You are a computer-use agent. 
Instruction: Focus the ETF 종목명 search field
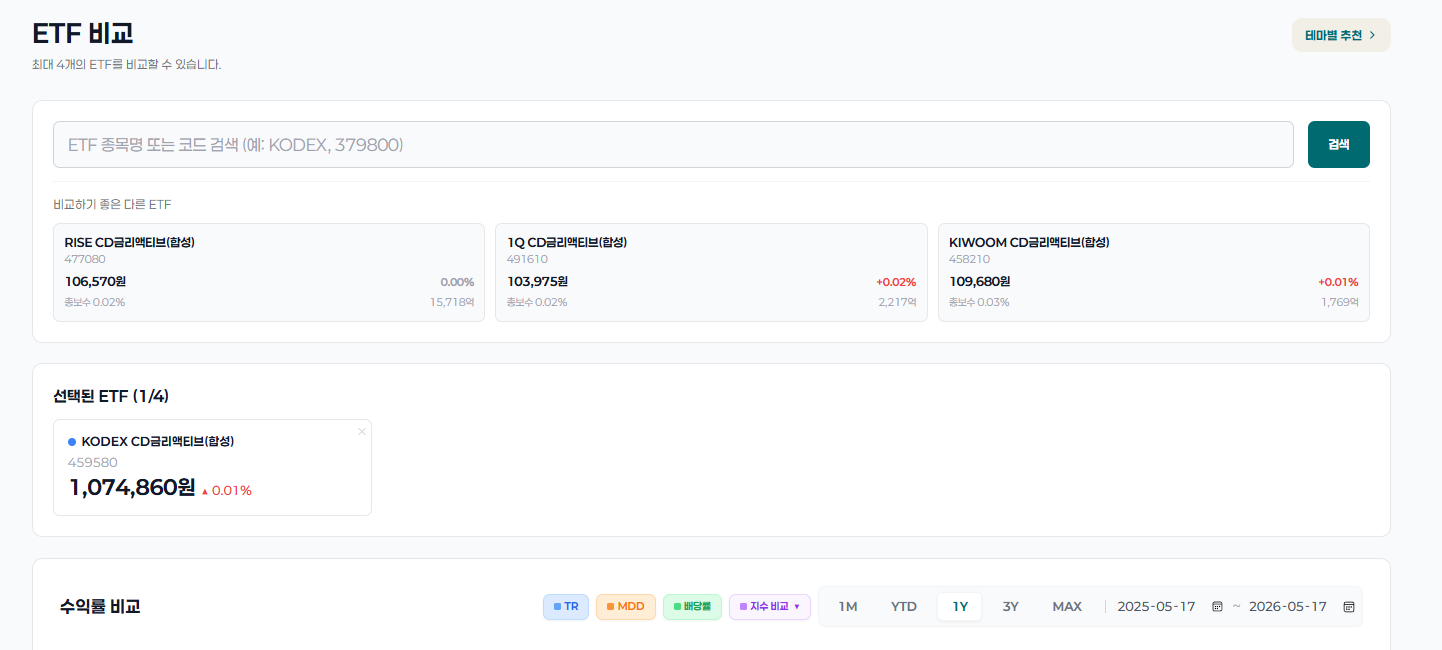click(x=673, y=145)
